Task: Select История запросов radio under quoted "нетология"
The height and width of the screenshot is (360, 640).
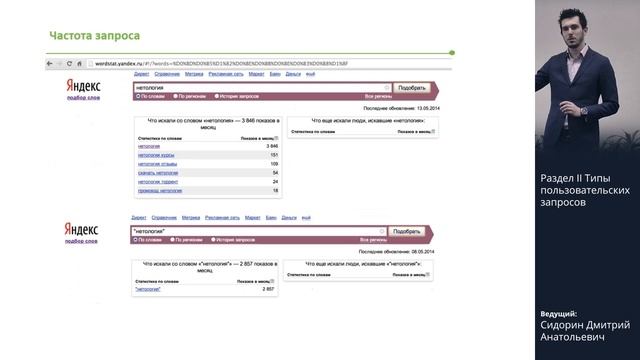Action: 213,240
